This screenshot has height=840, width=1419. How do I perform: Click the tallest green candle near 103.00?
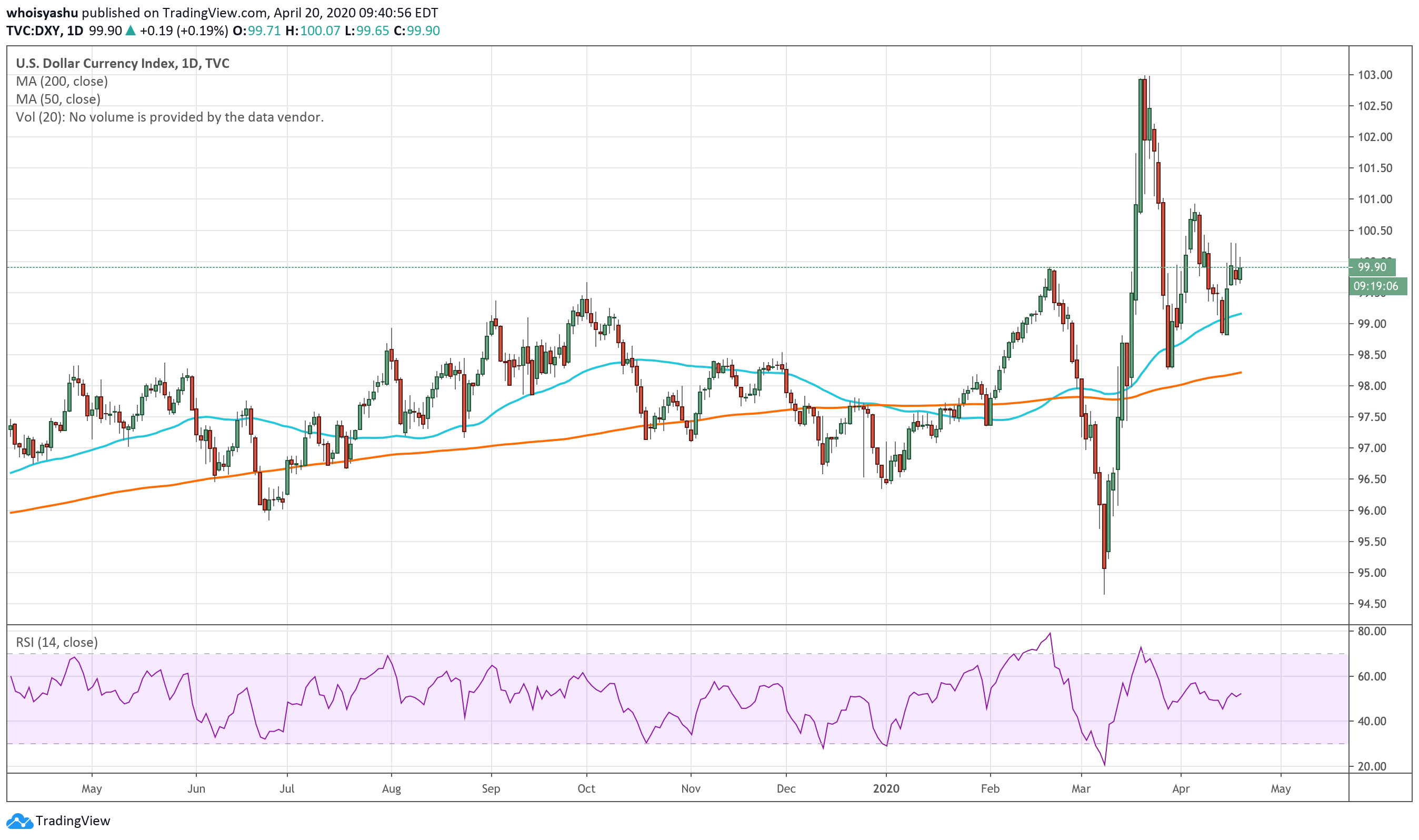(x=1141, y=144)
